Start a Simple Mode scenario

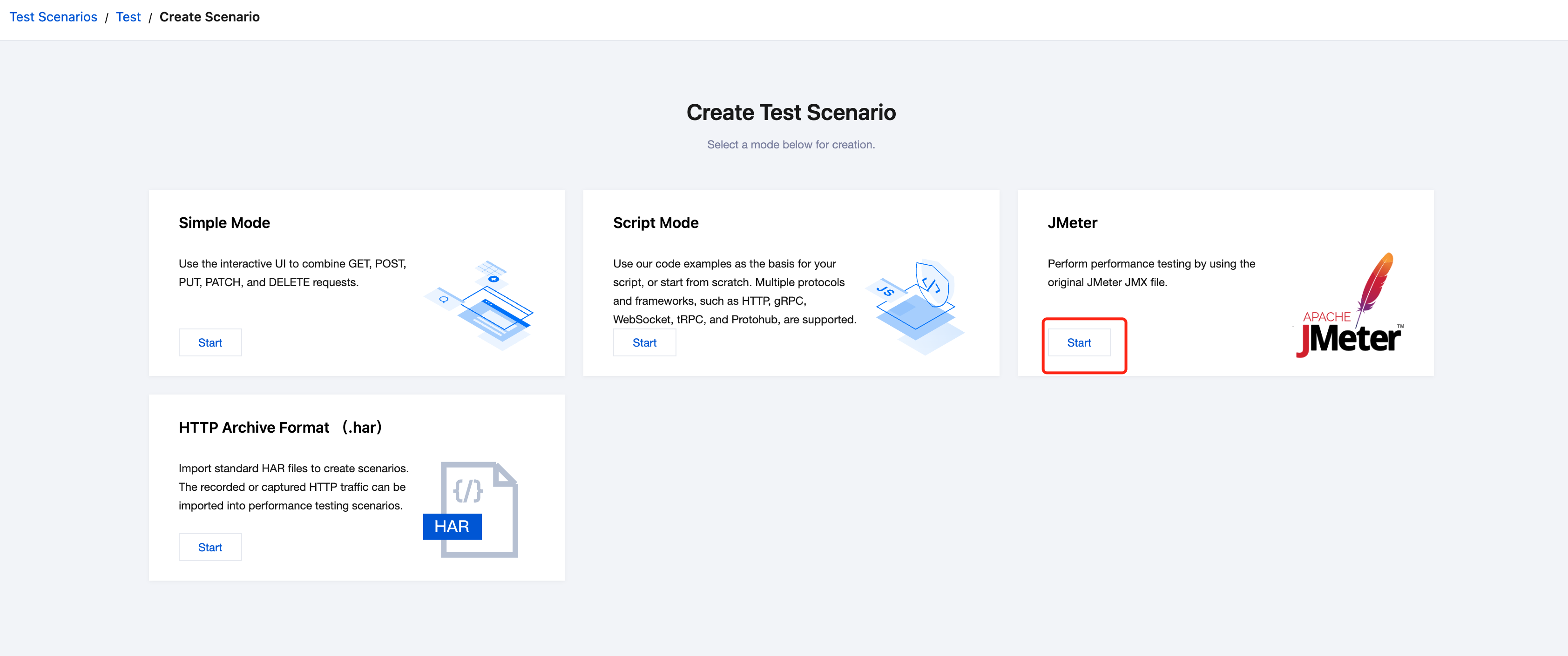210,342
